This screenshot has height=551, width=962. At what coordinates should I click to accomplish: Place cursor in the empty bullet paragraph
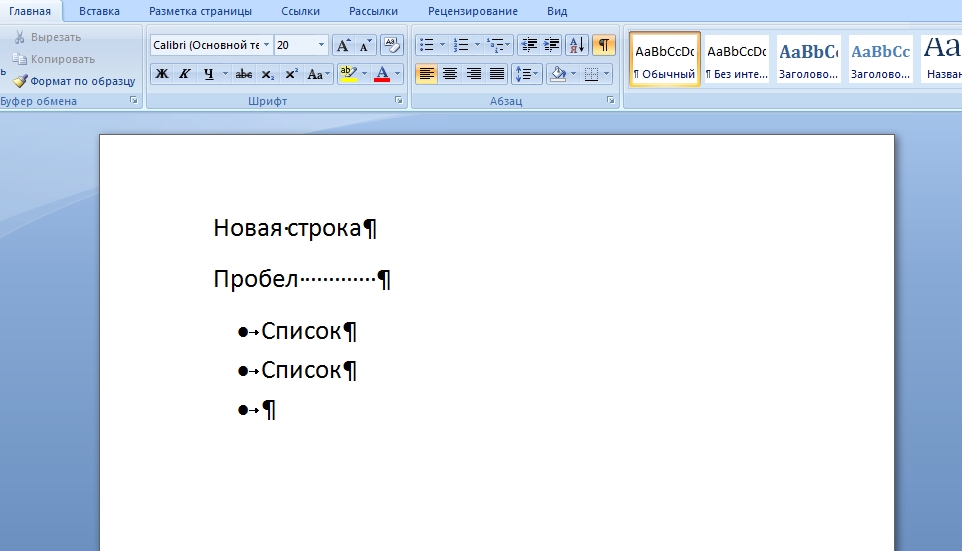click(269, 410)
